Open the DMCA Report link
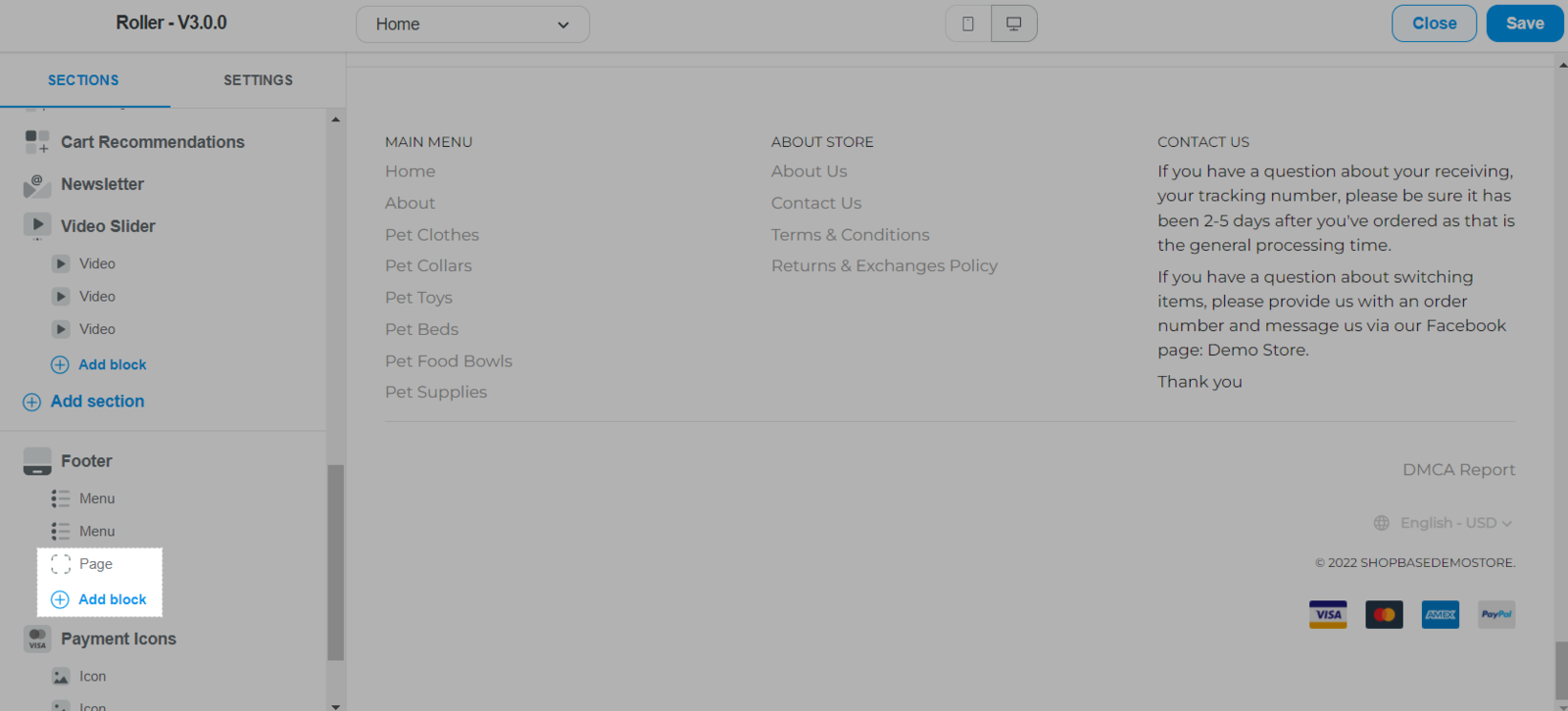The width and height of the screenshot is (1568, 711). (x=1458, y=470)
